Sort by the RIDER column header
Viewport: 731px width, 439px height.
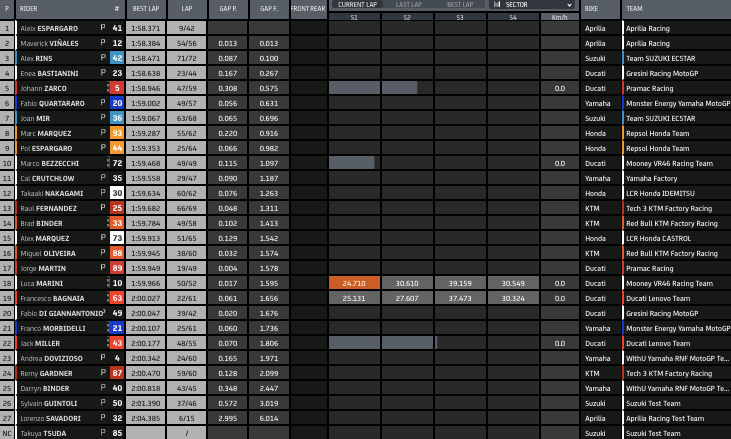[28, 8]
